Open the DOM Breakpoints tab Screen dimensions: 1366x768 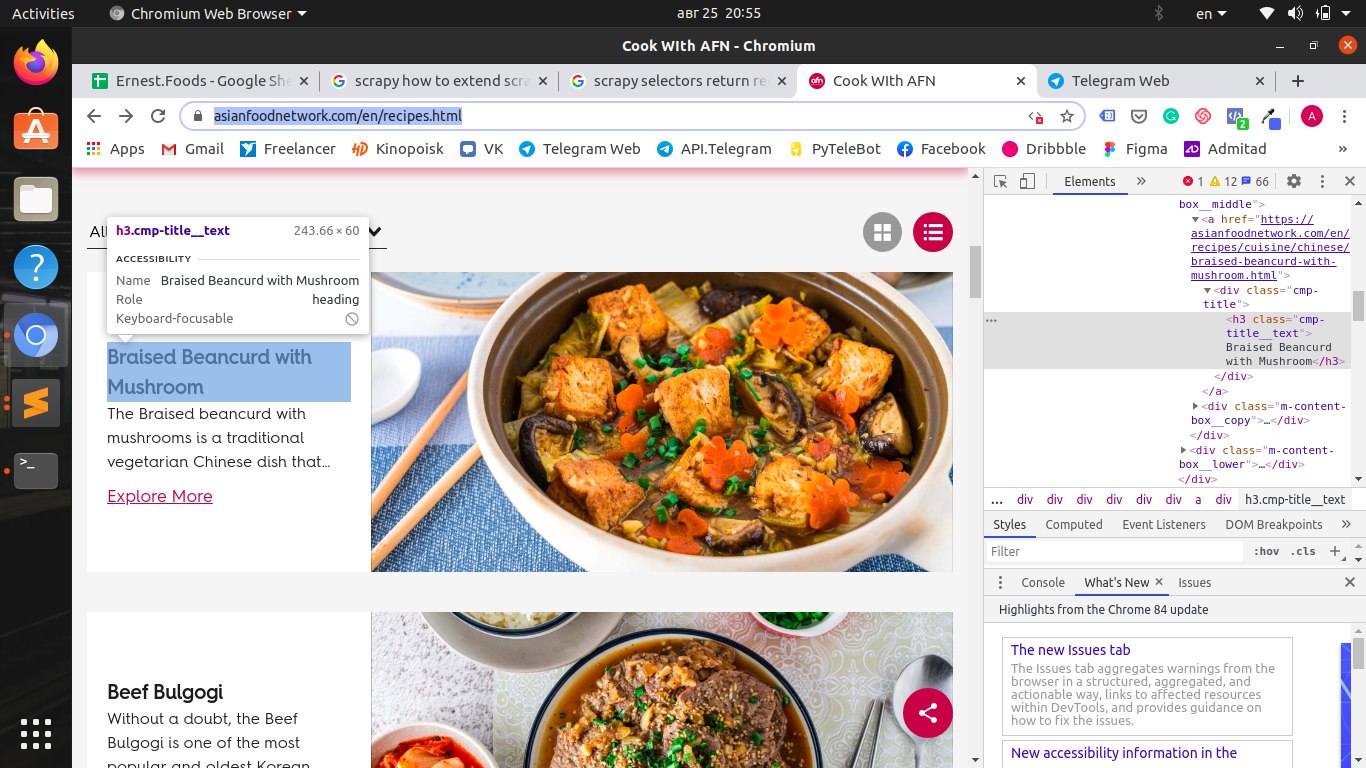[1273, 524]
